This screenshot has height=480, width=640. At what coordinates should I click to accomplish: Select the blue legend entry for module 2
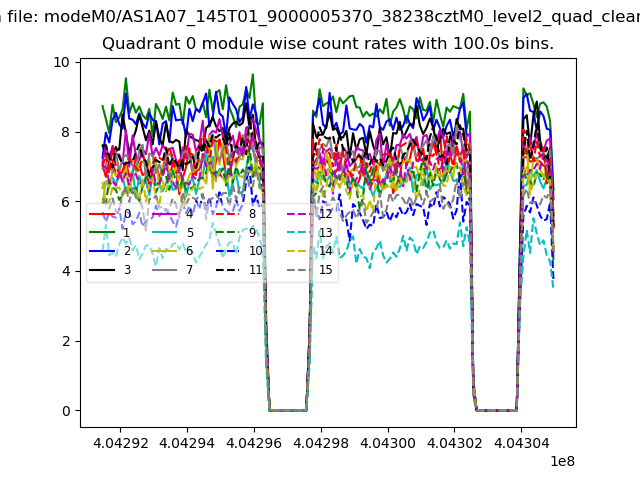[x=104, y=251]
